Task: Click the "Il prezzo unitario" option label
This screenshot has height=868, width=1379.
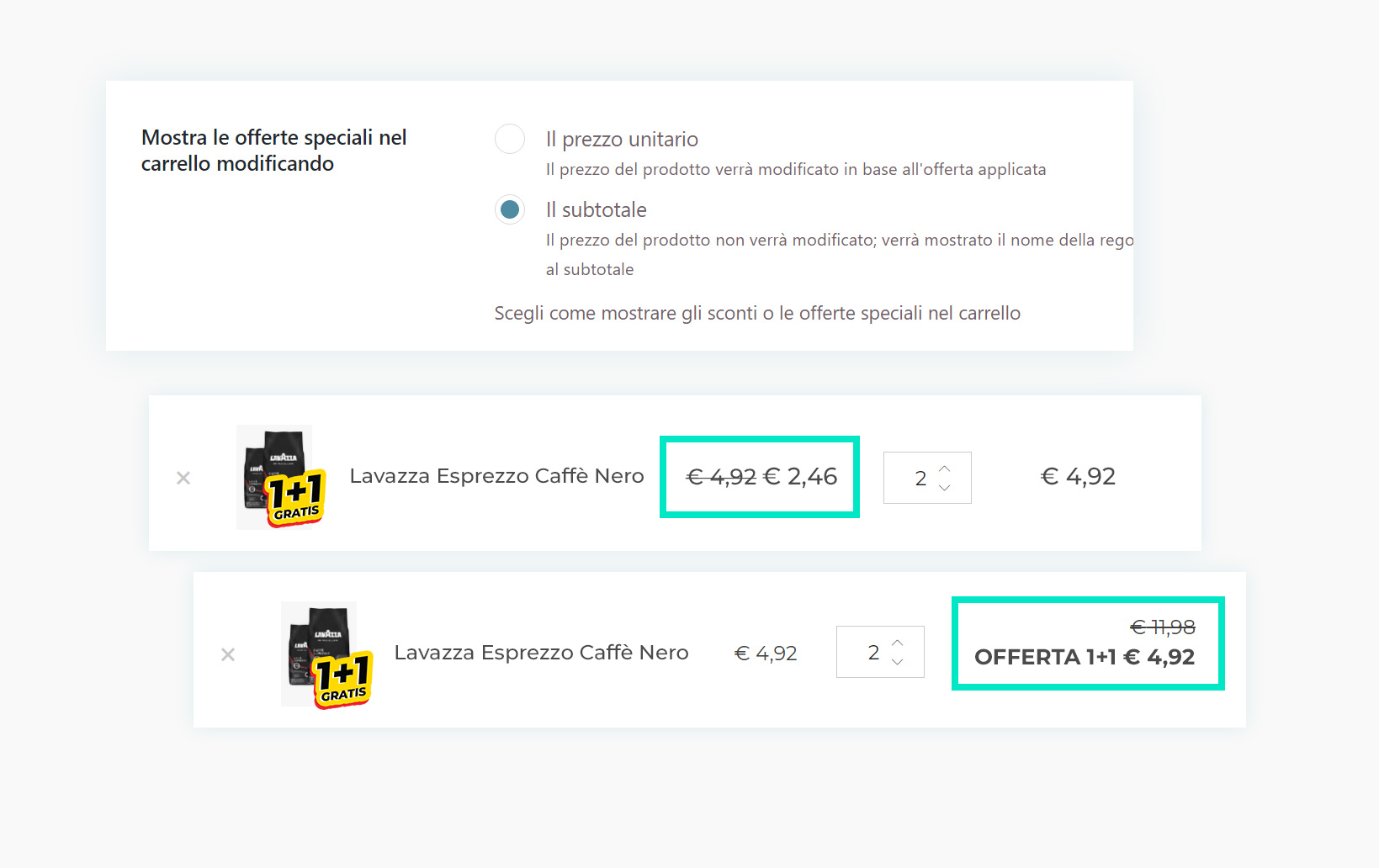Action: (x=622, y=140)
